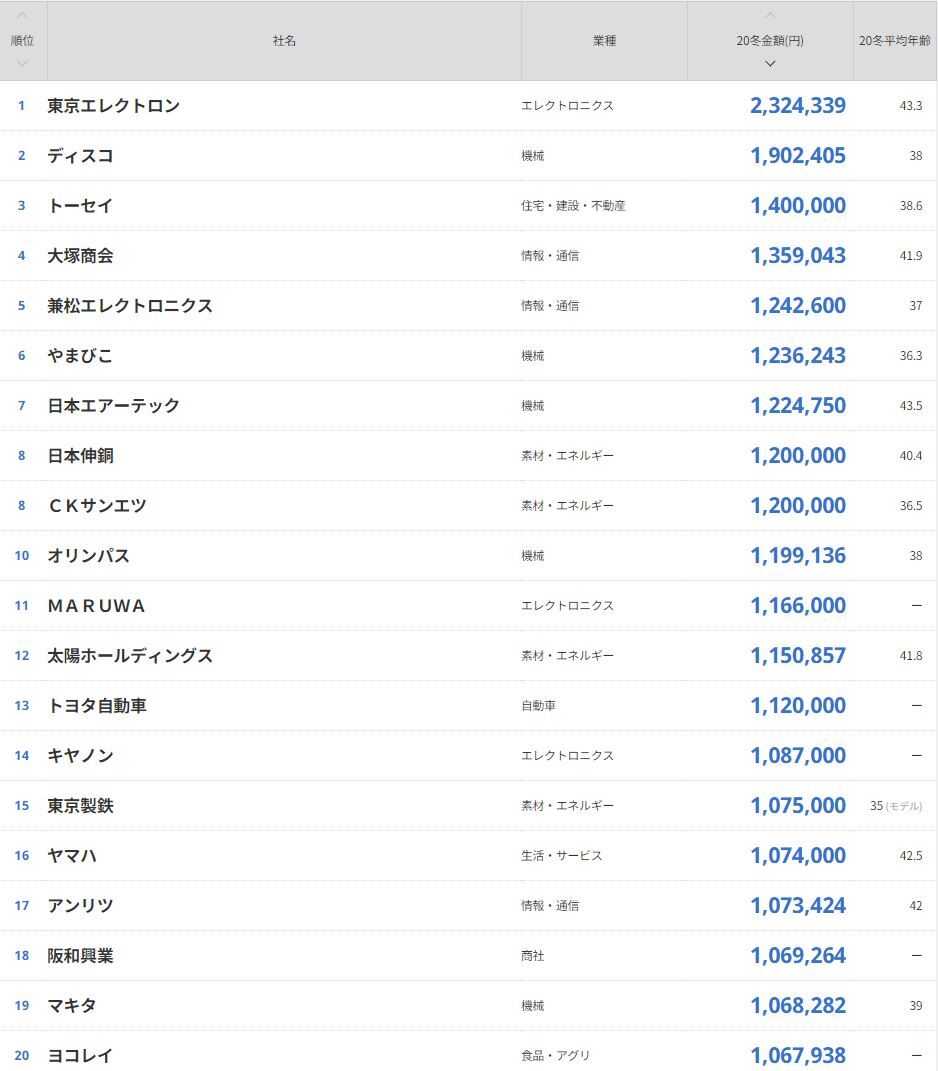Select company 東京製鉄
The width and height of the screenshot is (938, 1071).
tap(80, 805)
